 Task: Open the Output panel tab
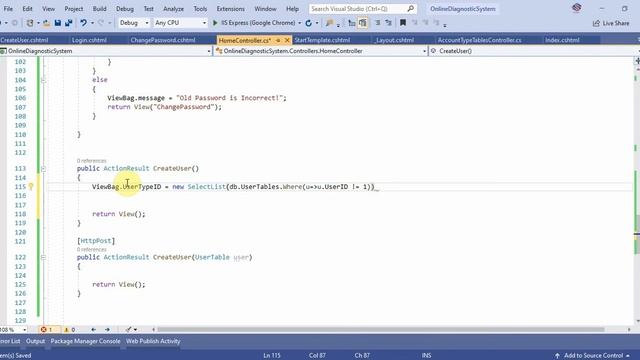[x=36, y=341]
